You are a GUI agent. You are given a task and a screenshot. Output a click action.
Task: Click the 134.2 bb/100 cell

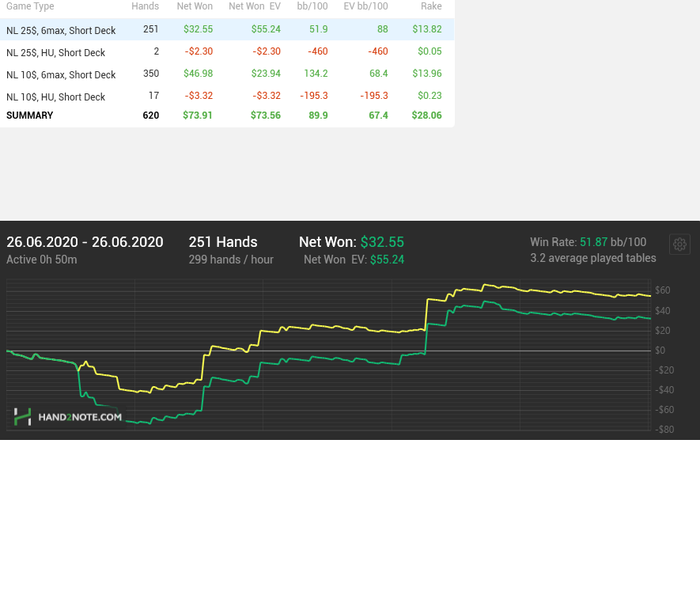pyautogui.click(x=316, y=74)
